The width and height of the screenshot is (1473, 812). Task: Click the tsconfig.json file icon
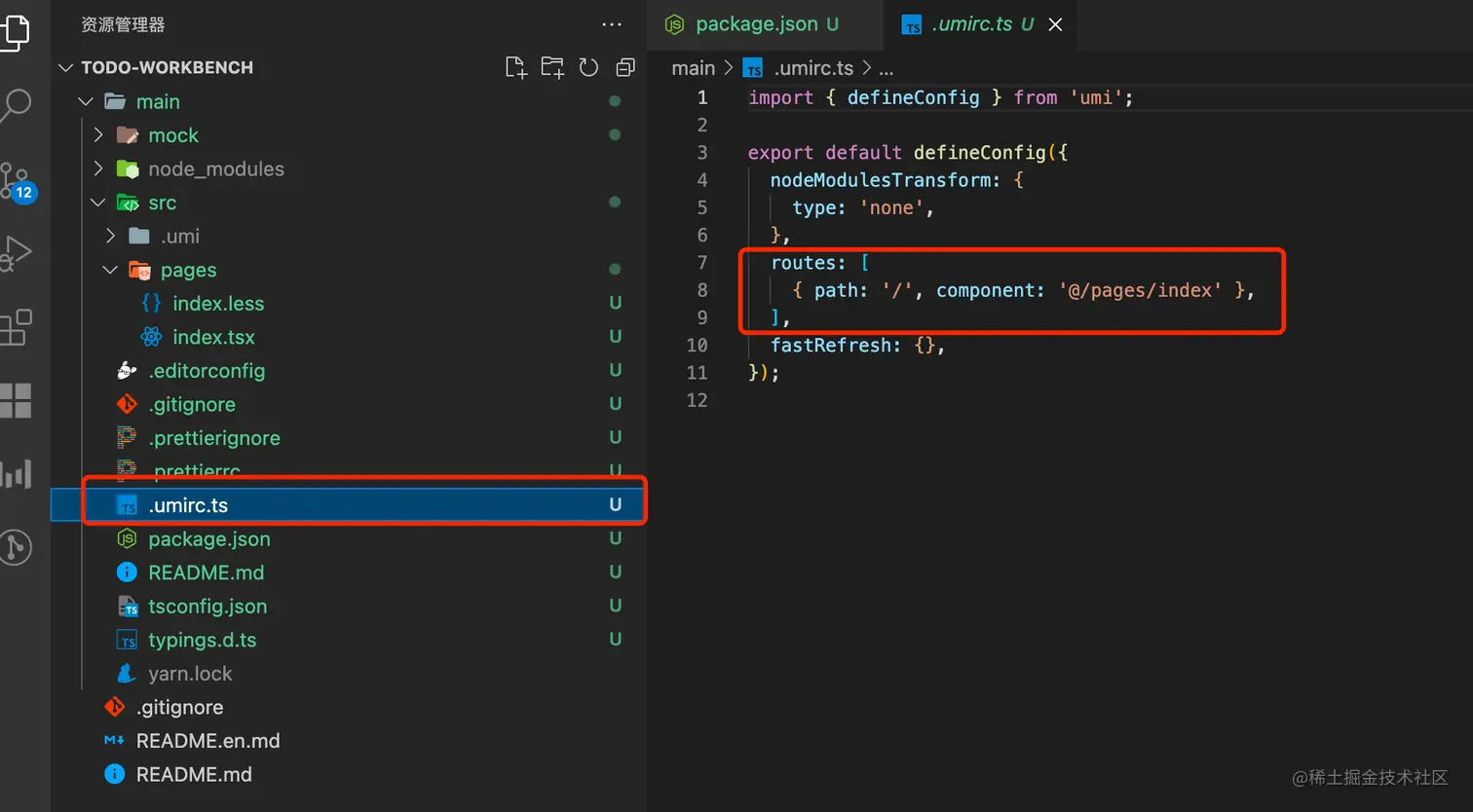pyautogui.click(x=128, y=606)
